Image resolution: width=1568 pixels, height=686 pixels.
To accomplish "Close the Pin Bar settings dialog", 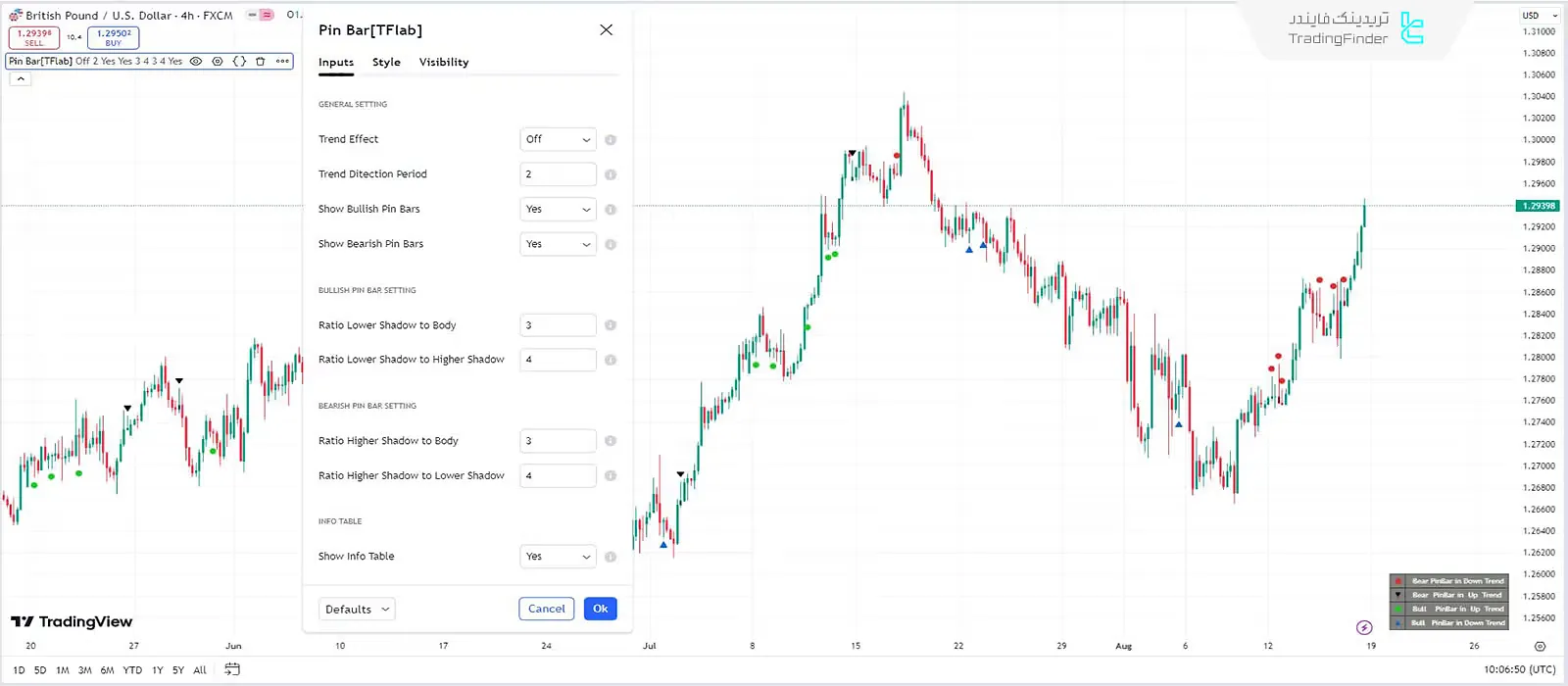I will coord(606,30).
